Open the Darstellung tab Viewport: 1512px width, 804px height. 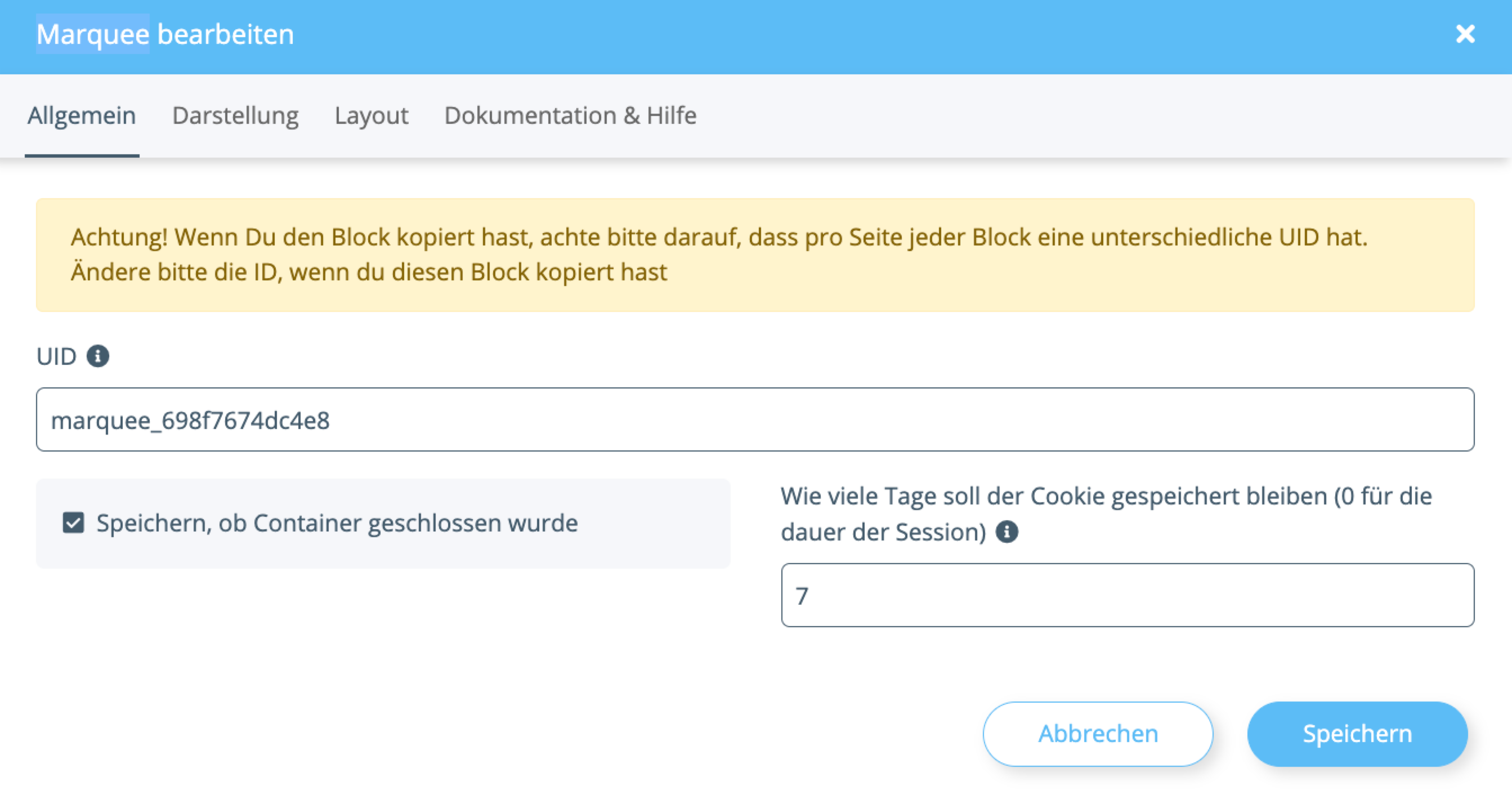[x=235, y=115]
